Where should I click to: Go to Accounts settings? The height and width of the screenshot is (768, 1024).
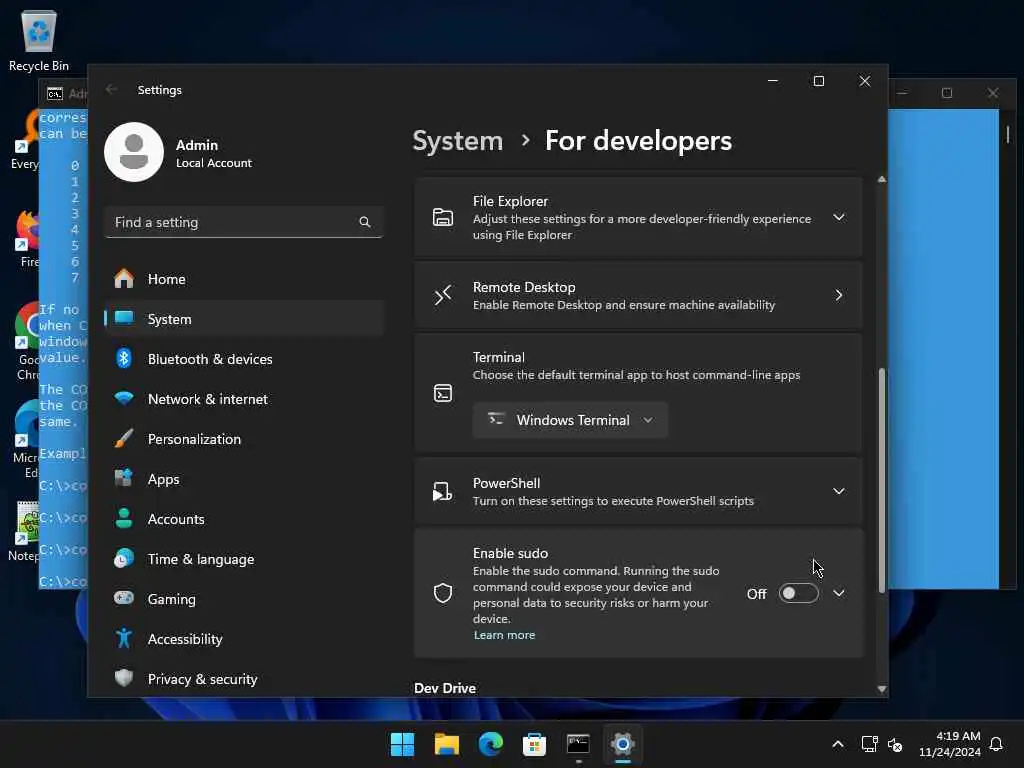click(x=244, y=519)
